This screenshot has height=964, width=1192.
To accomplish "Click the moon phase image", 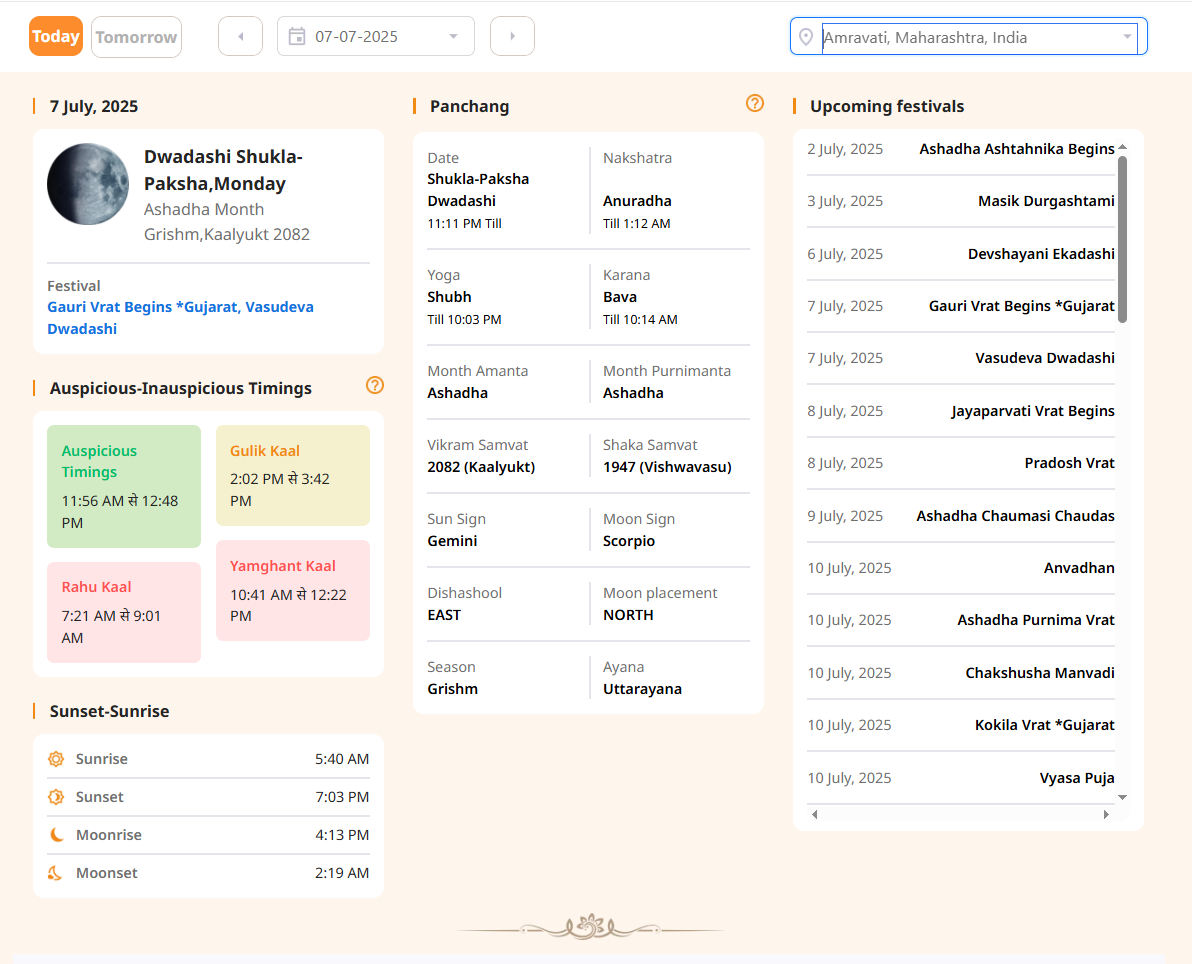I will 88,184.
